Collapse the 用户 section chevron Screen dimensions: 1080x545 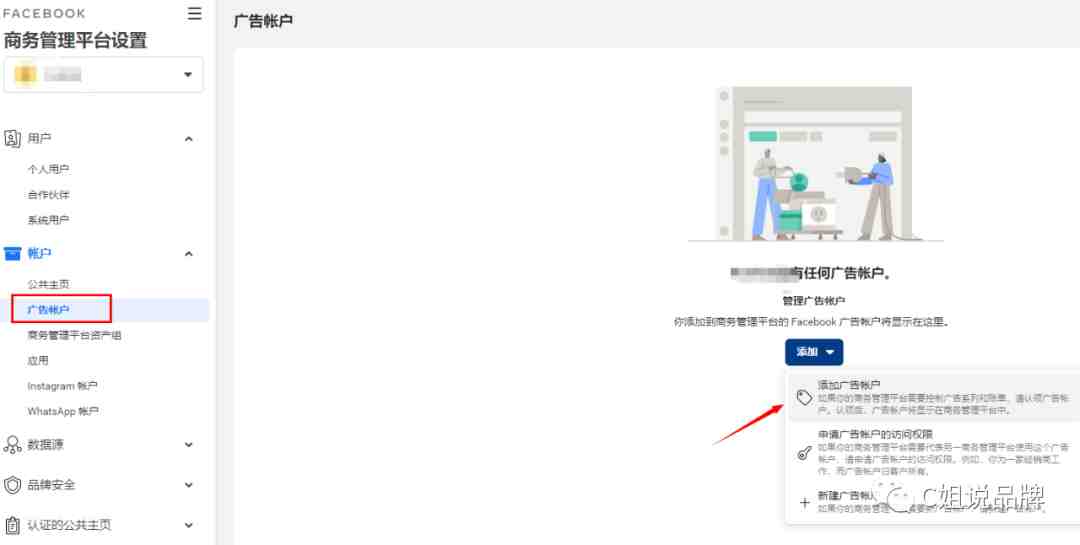pyautogui.click(x=189, y=139)
